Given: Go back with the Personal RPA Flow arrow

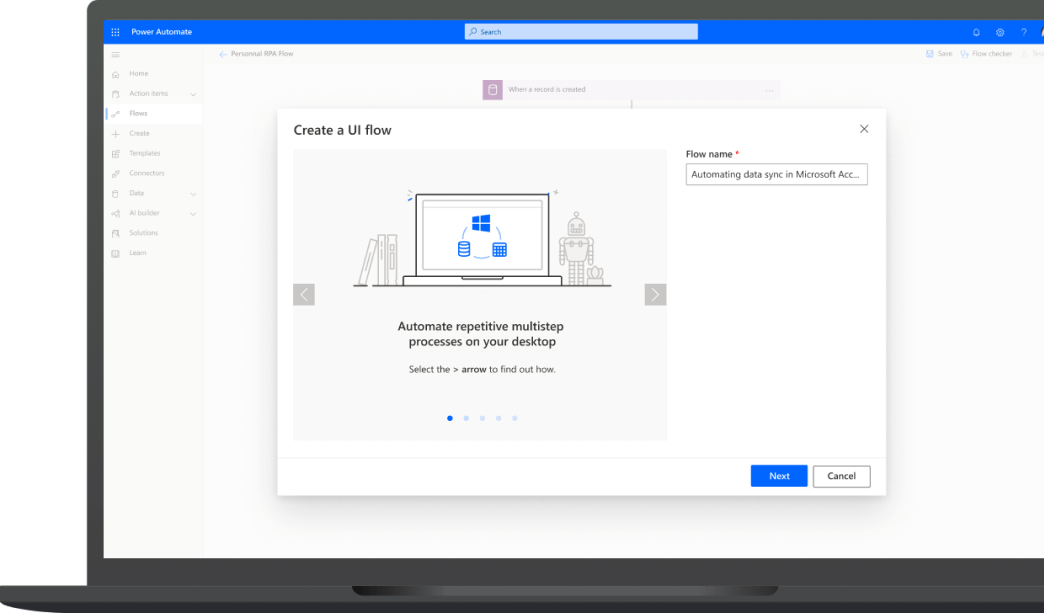Looking at the screenshot, I should point(222,55).
